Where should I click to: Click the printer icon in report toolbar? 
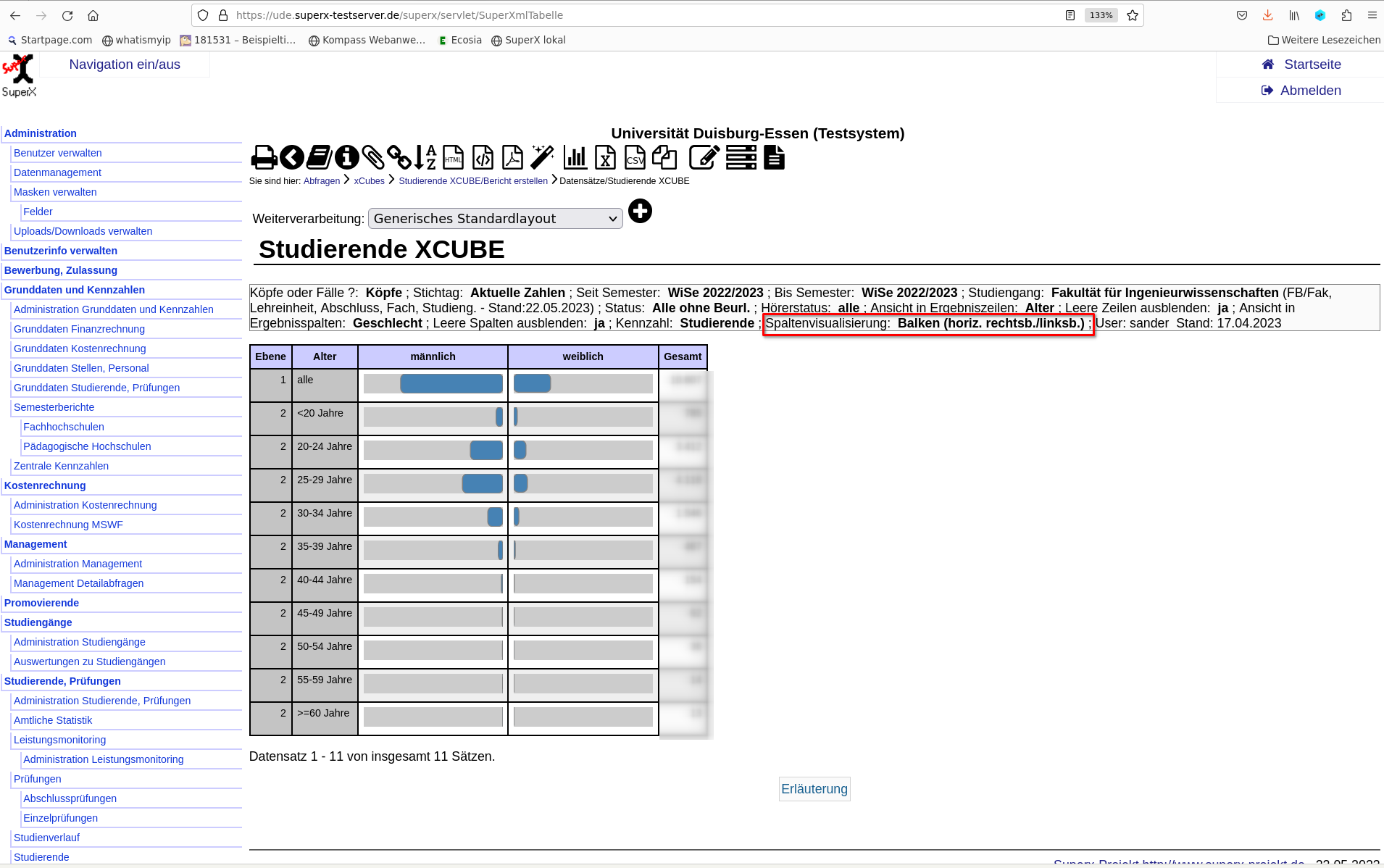pyautogui.click(x=264, y=157)
